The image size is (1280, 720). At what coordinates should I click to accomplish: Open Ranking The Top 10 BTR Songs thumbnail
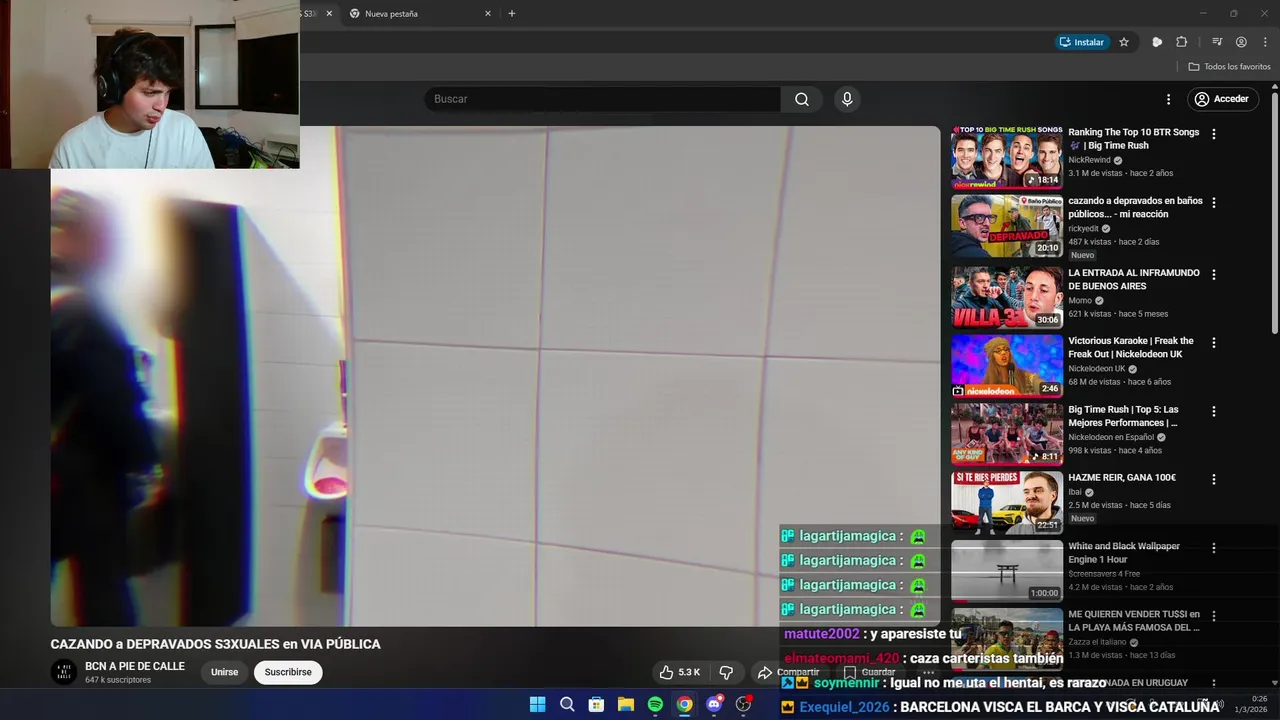(1007, 158)
